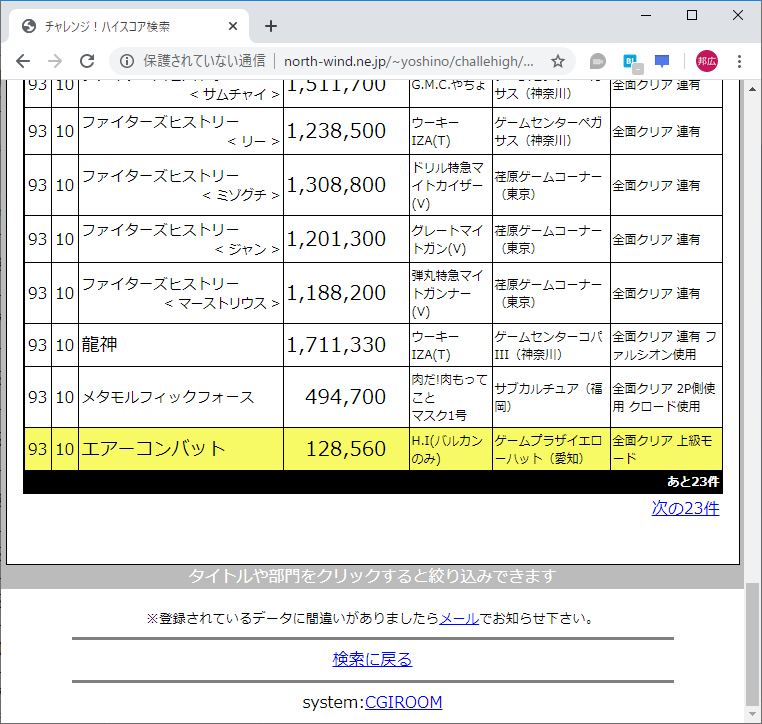Click the vertical scrollbar thumb
762x724 pixels.
[x=752, y=644]
